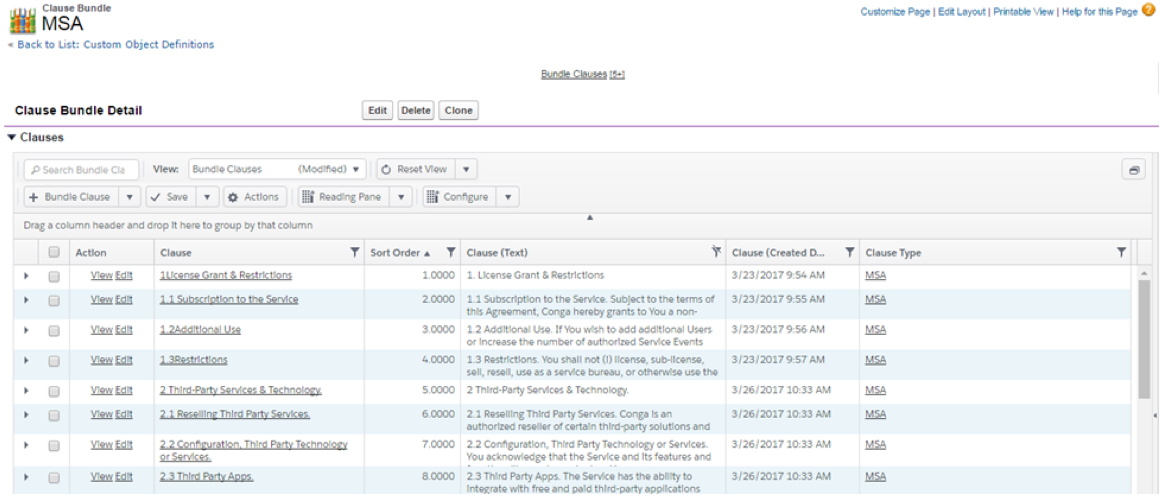This screenshot has height=501, width=1170.
Task: Click Edit for 2.3 Third Party Apps row
Action: (x=124, y=476)
